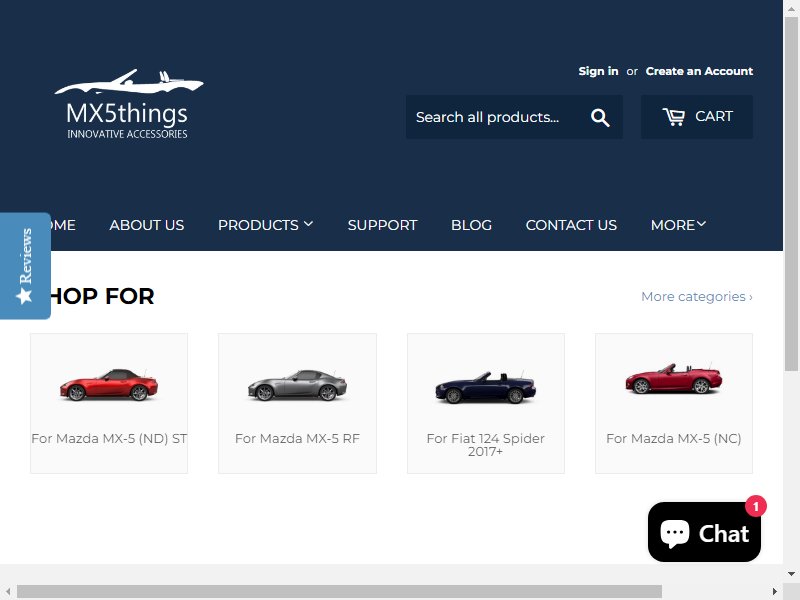Image resolution: width=800 pixels, height=600 pixels.
Task: Click the For Mazda MX-5 RF label
Action: [x=297, y=438]
